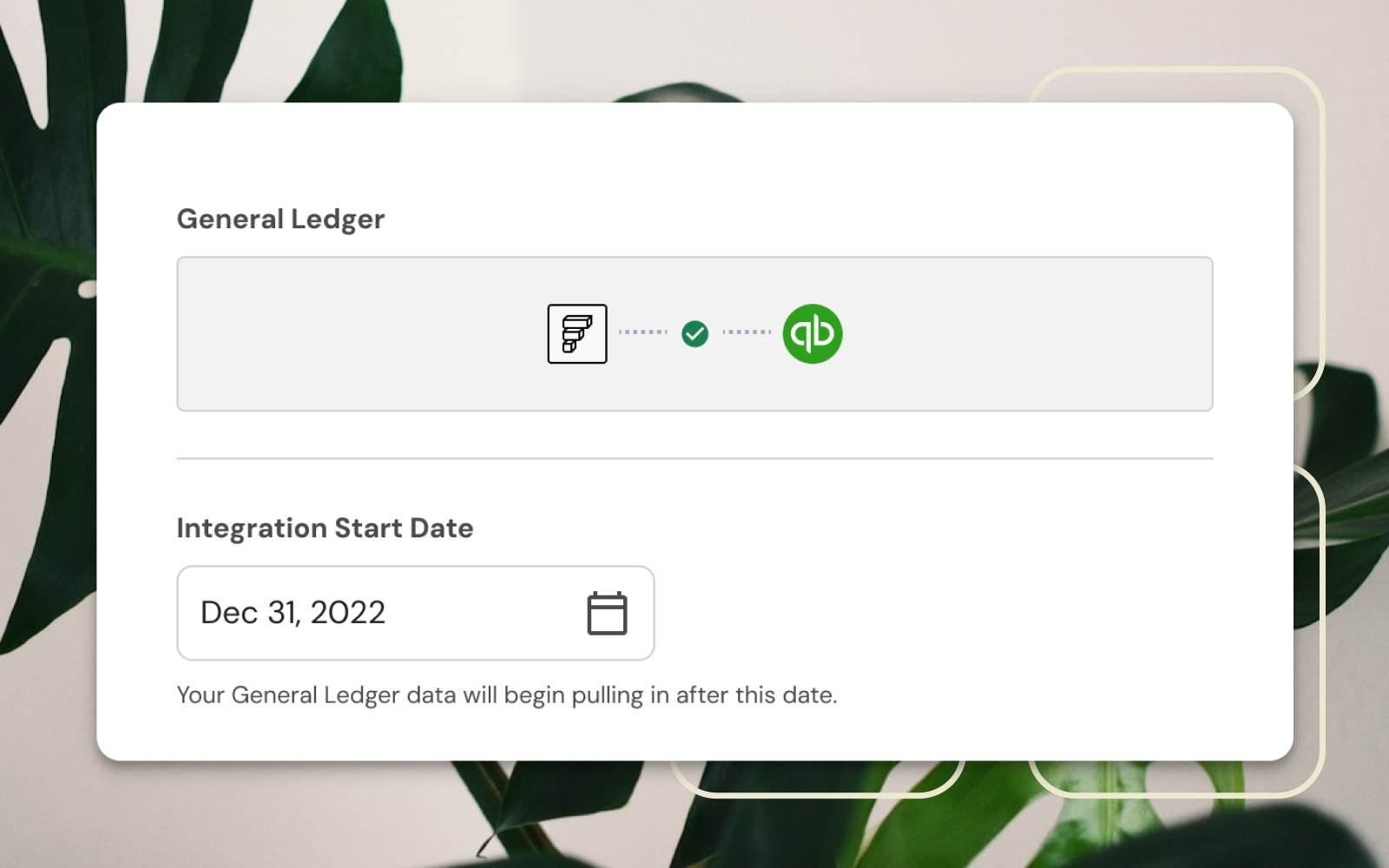Select the General Ledger section header
The image size is (1389, 868).
[280, 219]
